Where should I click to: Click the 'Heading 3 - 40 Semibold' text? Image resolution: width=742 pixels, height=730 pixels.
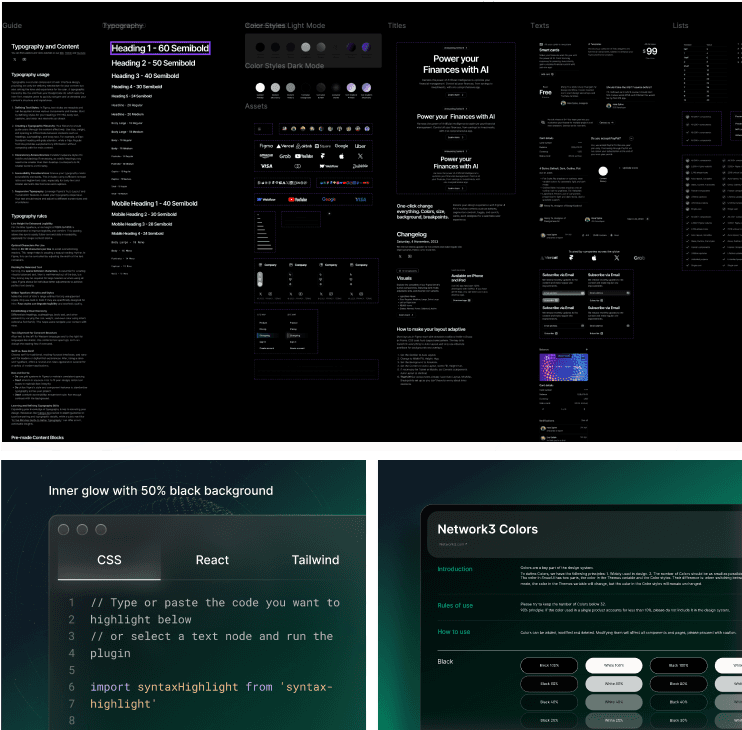[145, 76]
